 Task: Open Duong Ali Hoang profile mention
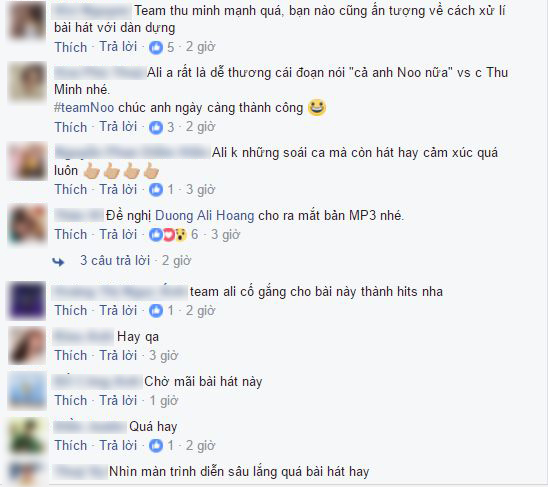point(204,215)
